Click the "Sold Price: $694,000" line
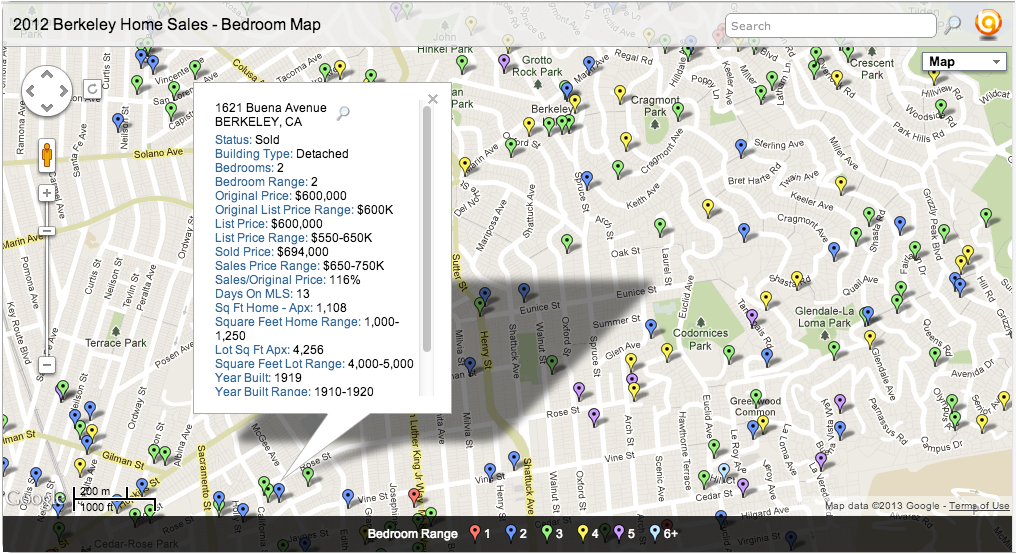Screen dimensions: 1016x554 tap(272, 251)
